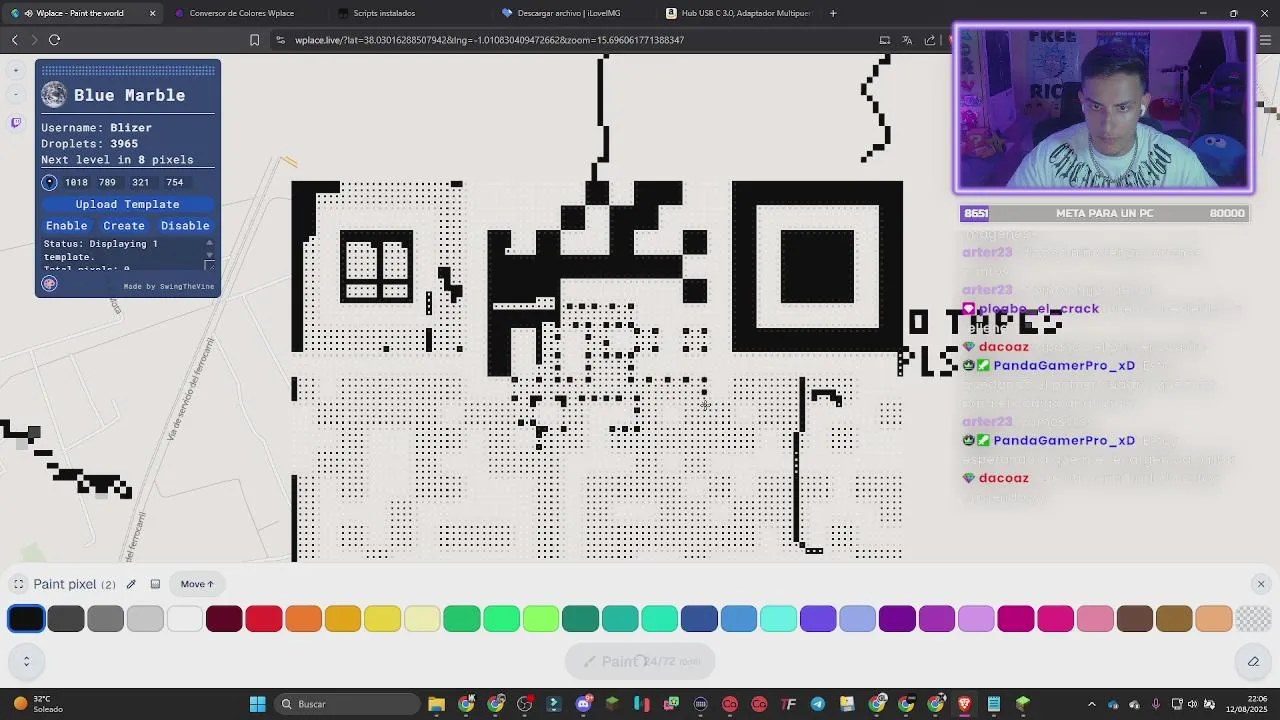Viewport: 1280px width, 720px height.
Task: Click the wplace.live address bar URL
Action: [x=489, y=40]
